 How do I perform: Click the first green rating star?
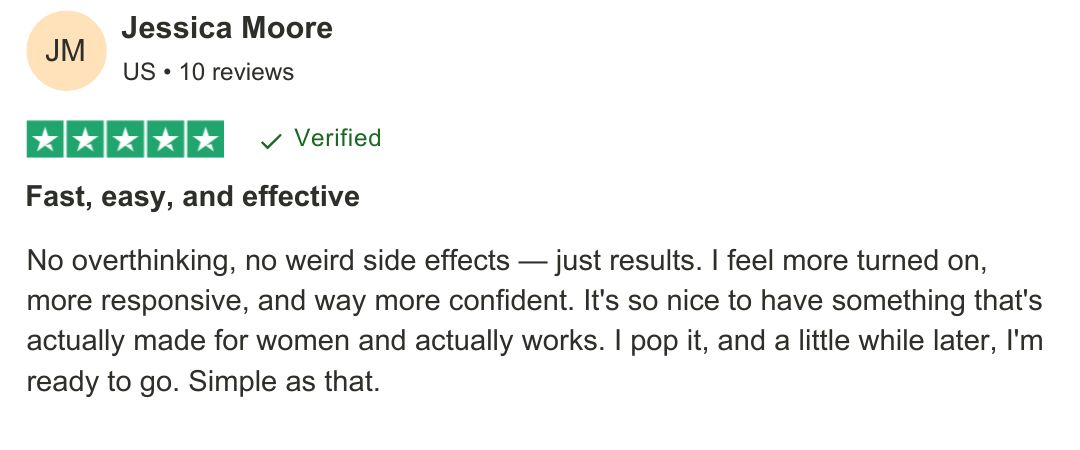[x=45, y=139]
